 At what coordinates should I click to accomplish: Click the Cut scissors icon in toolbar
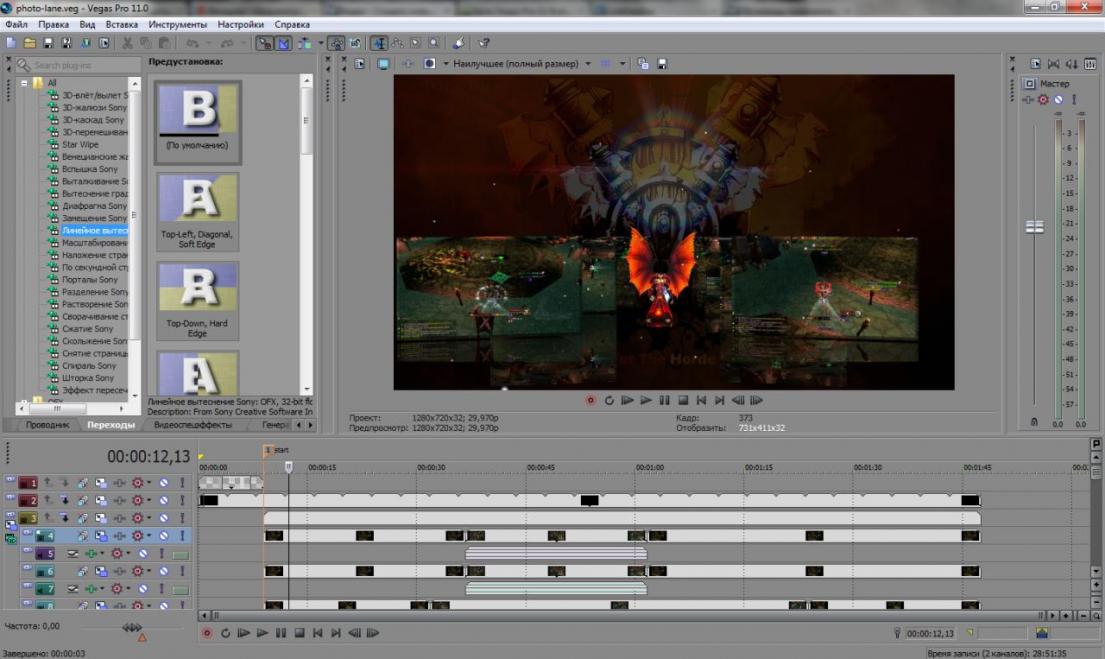[128, 43]
